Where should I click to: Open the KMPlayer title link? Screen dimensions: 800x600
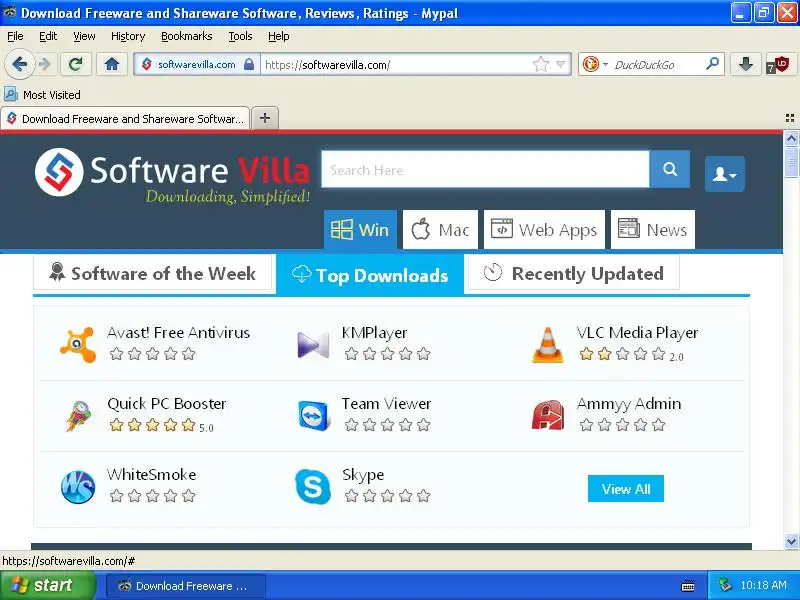(x=374, y=333)
